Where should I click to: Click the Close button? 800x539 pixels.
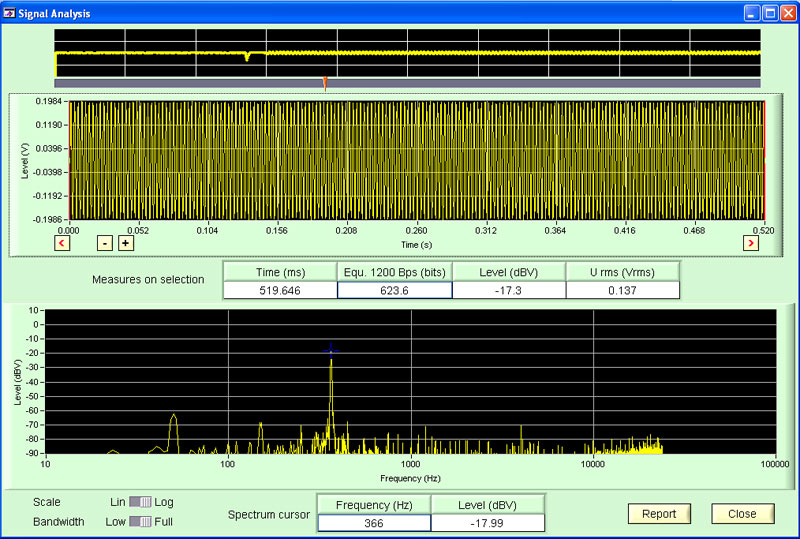click(743, 514)
